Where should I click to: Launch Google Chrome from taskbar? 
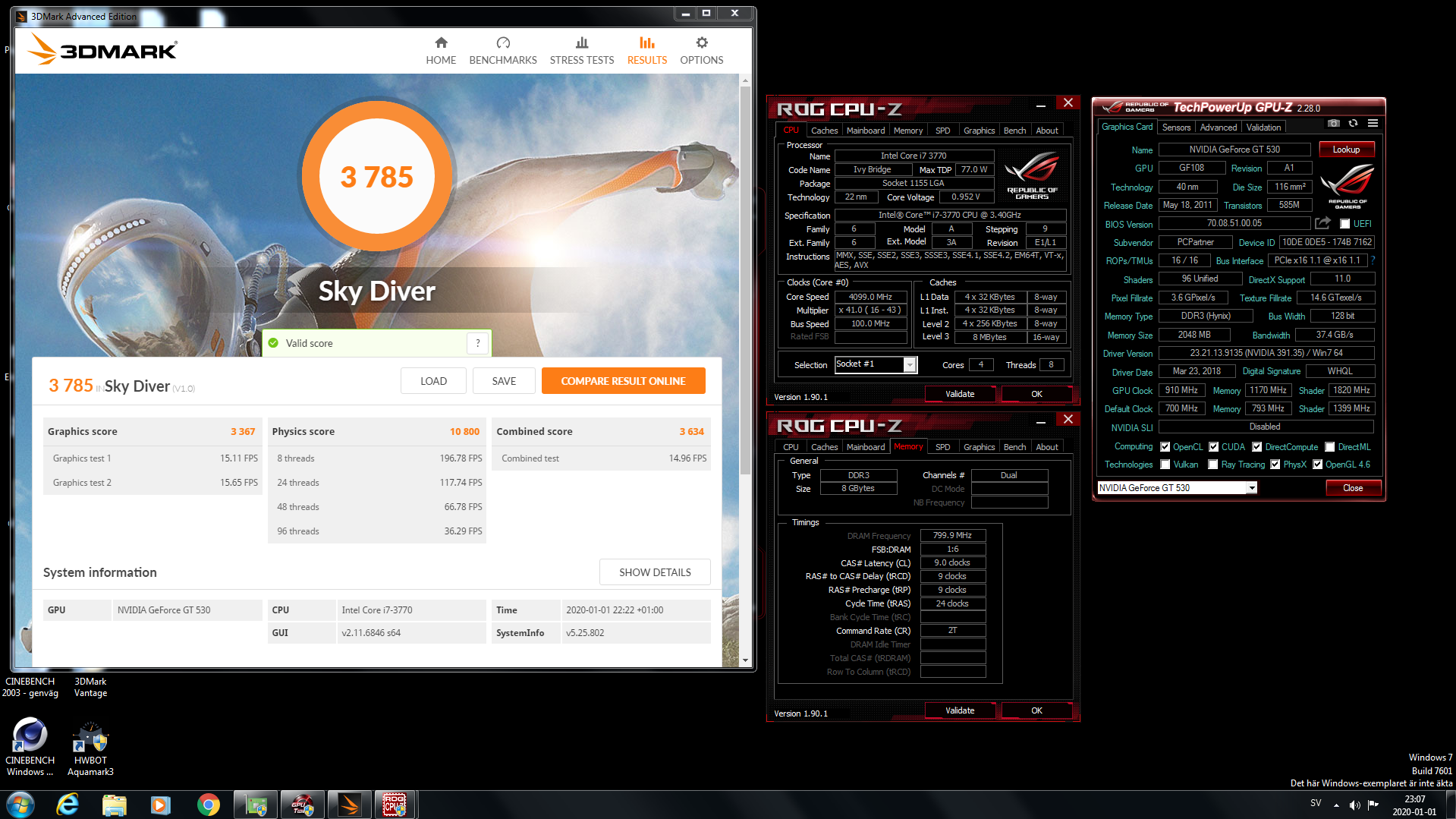[208, 805]
